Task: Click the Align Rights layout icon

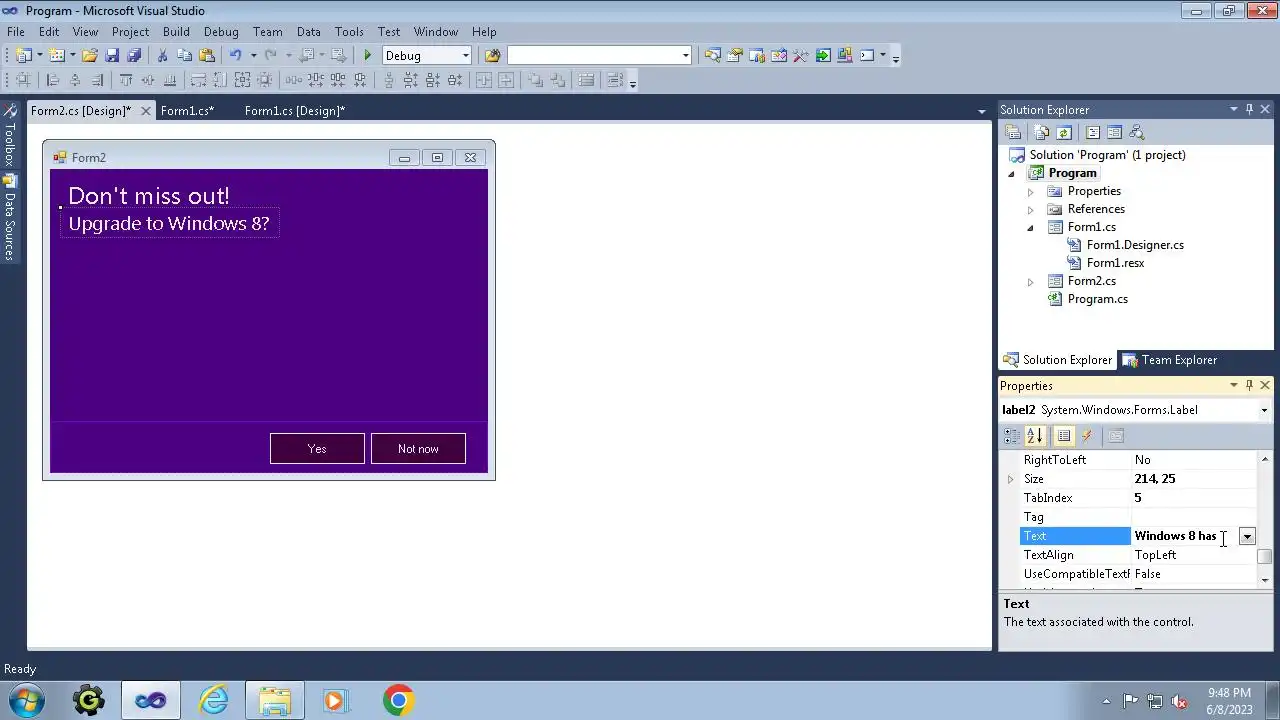Action: [97, 81]
